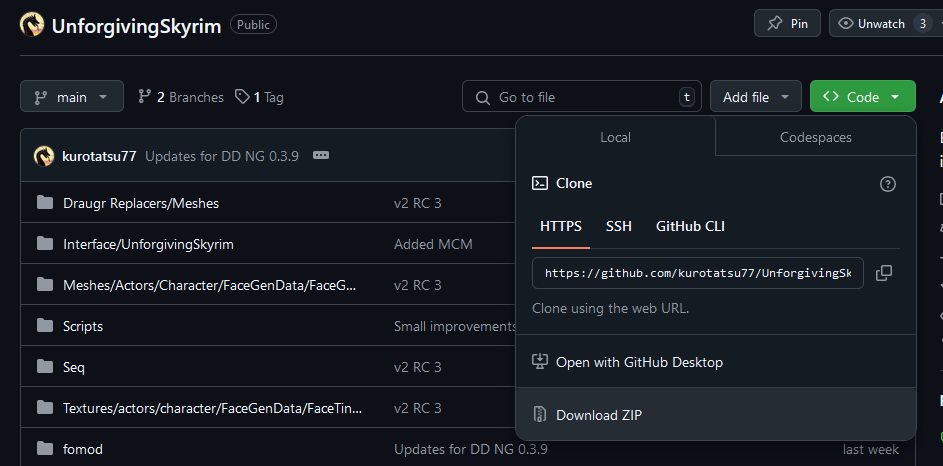
Task: Open the Scripts folder
Action: pos(83,326)
